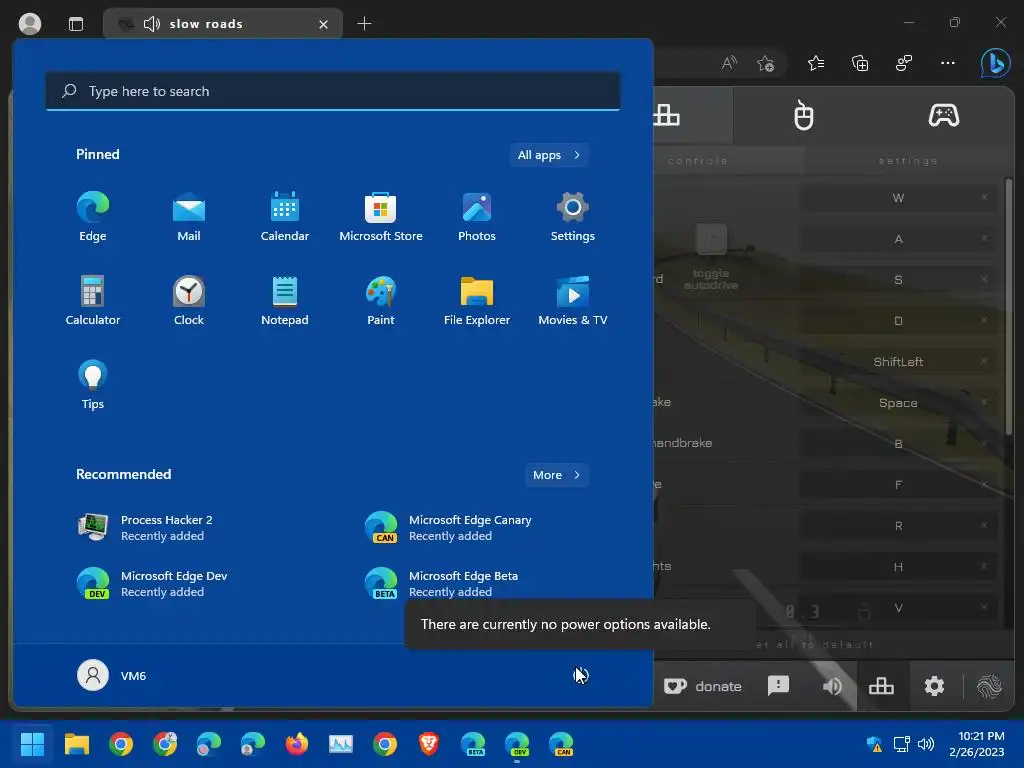
Task: Open the Collections icon
Action: (860, 63)
